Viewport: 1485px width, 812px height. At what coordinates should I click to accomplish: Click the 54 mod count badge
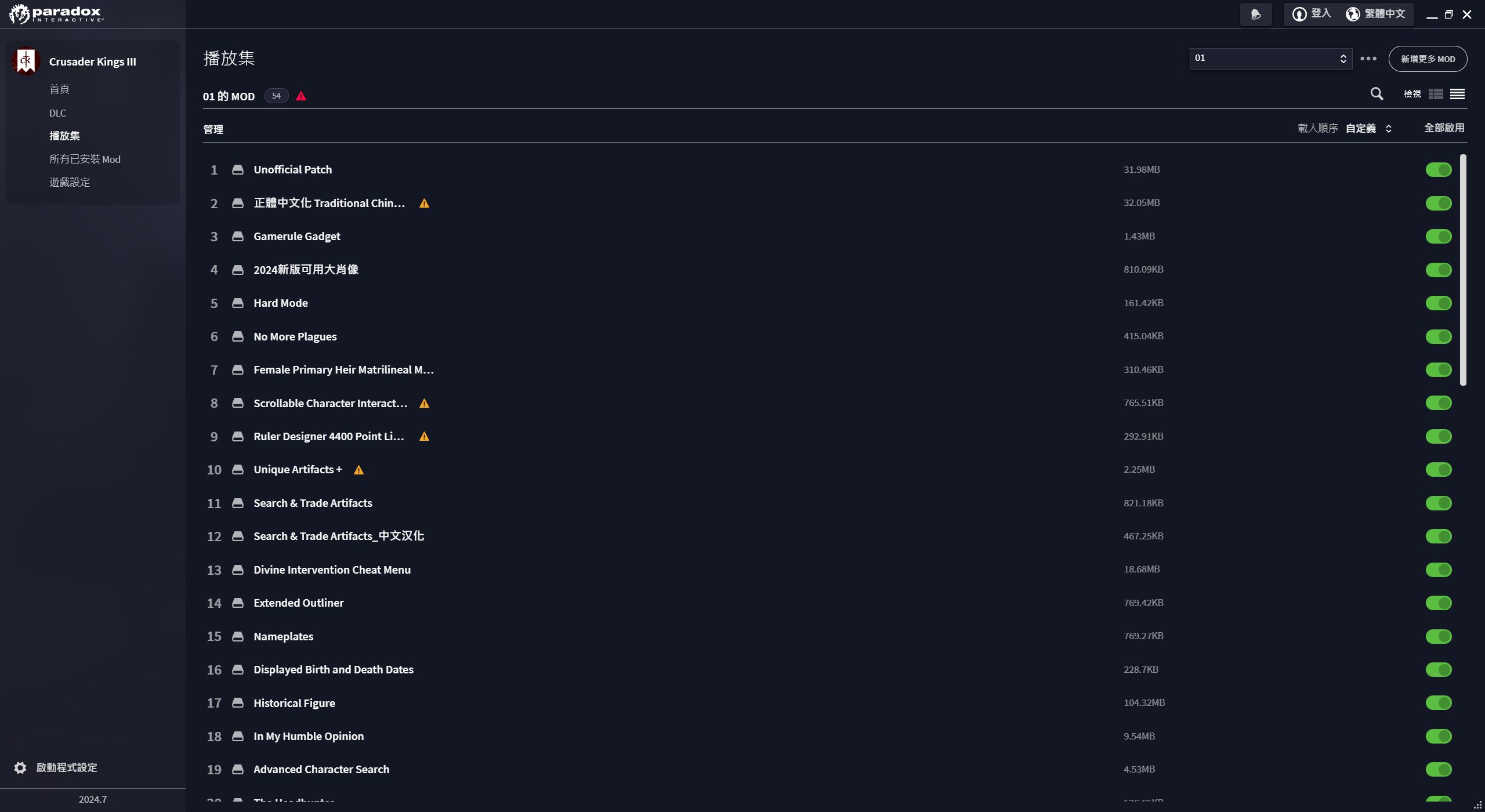276,96
